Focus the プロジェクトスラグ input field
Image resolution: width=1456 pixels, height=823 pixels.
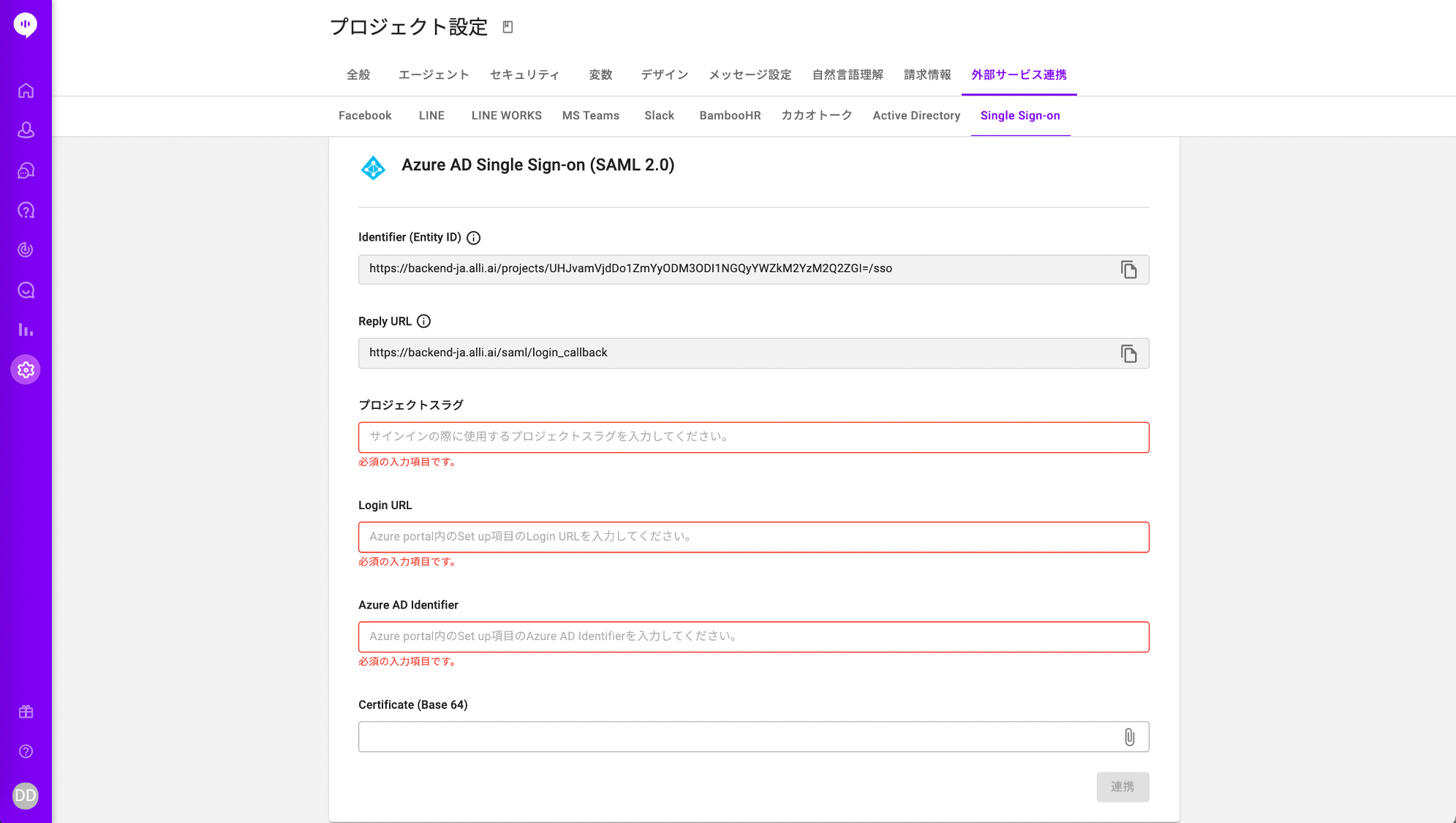753,437
